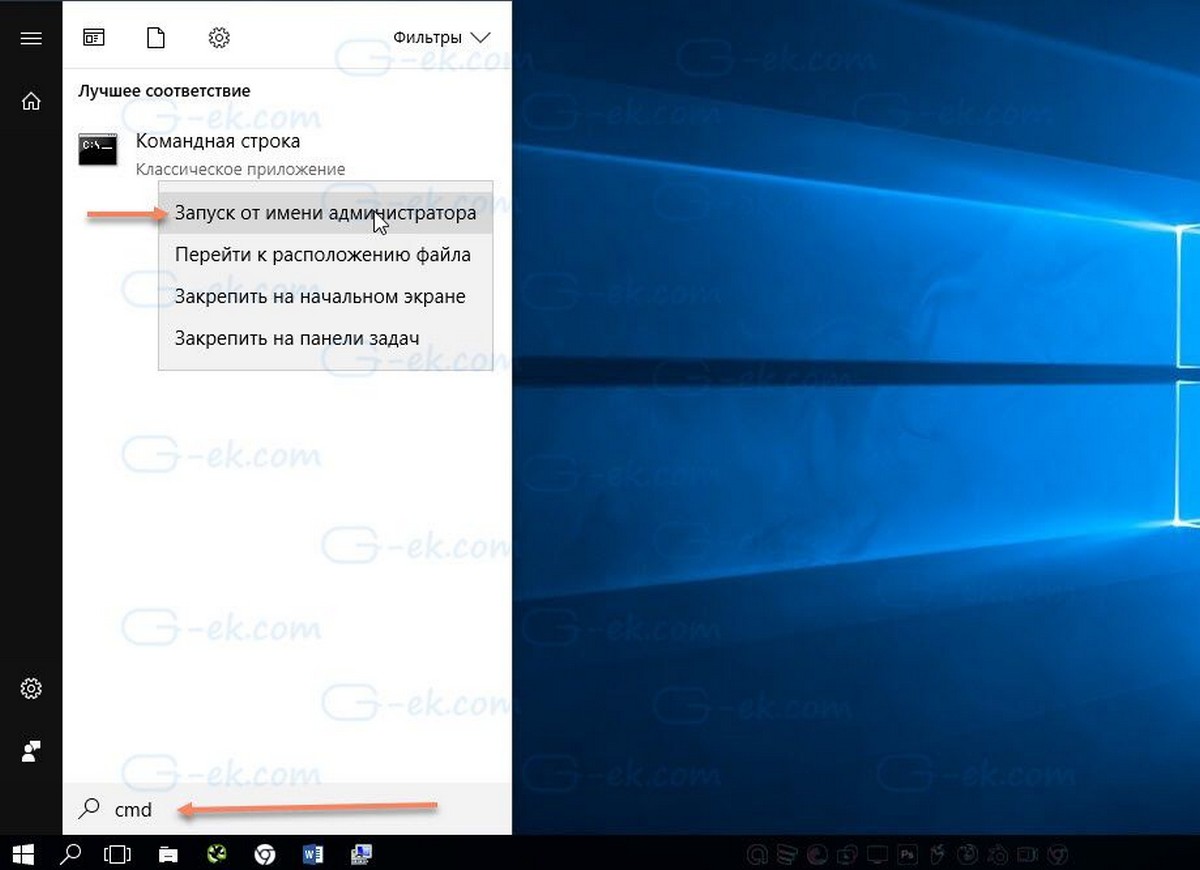Click the dim monitor icon left of Ps

[878, 855]
